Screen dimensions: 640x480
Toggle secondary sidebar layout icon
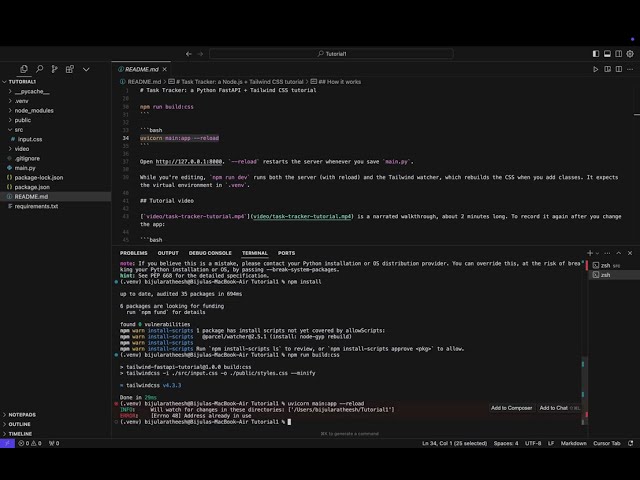pos(619,54)
